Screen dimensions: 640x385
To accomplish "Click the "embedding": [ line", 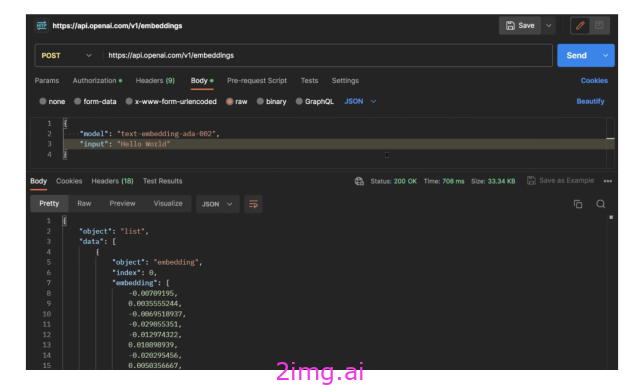I will [x=141, y=283].
